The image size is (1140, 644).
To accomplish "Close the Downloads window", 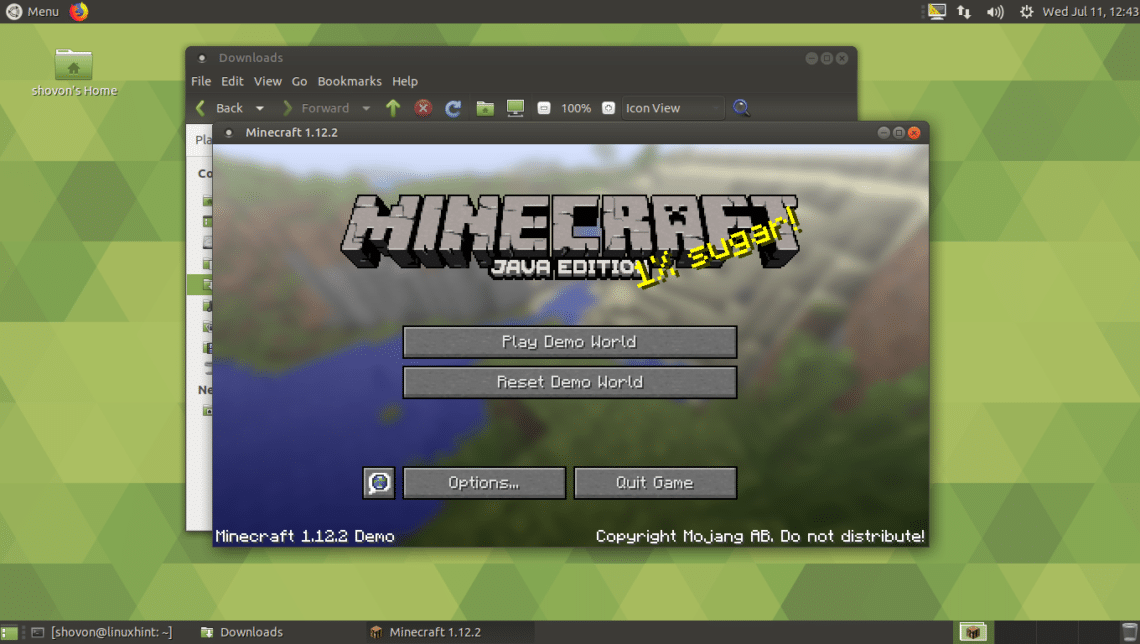I will click(842, 58).
